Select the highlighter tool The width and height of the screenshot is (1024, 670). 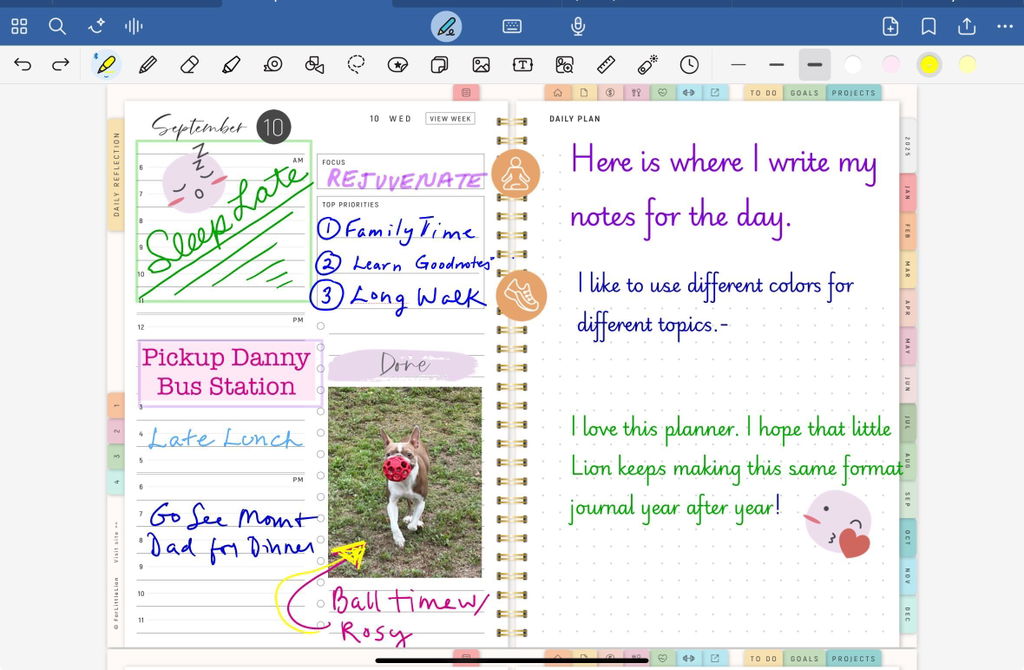[x=231, y=65]
